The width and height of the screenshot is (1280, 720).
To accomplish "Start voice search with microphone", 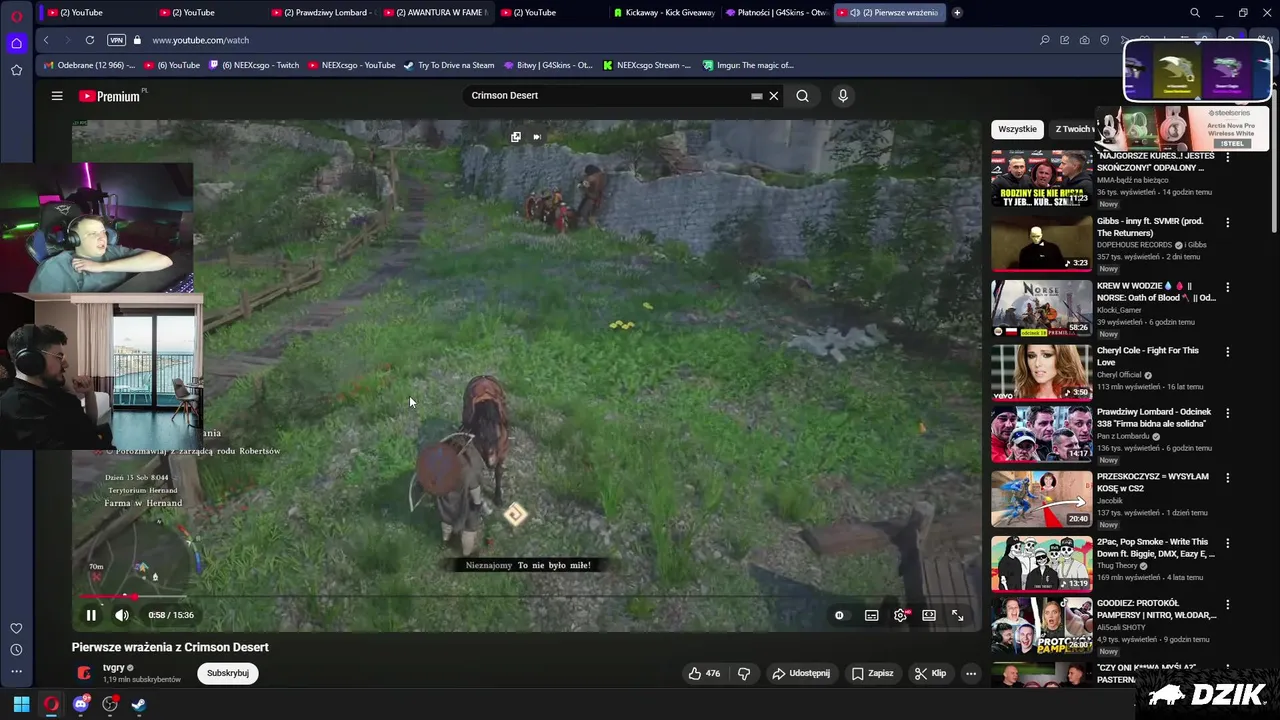I will (x=843, y=96).
